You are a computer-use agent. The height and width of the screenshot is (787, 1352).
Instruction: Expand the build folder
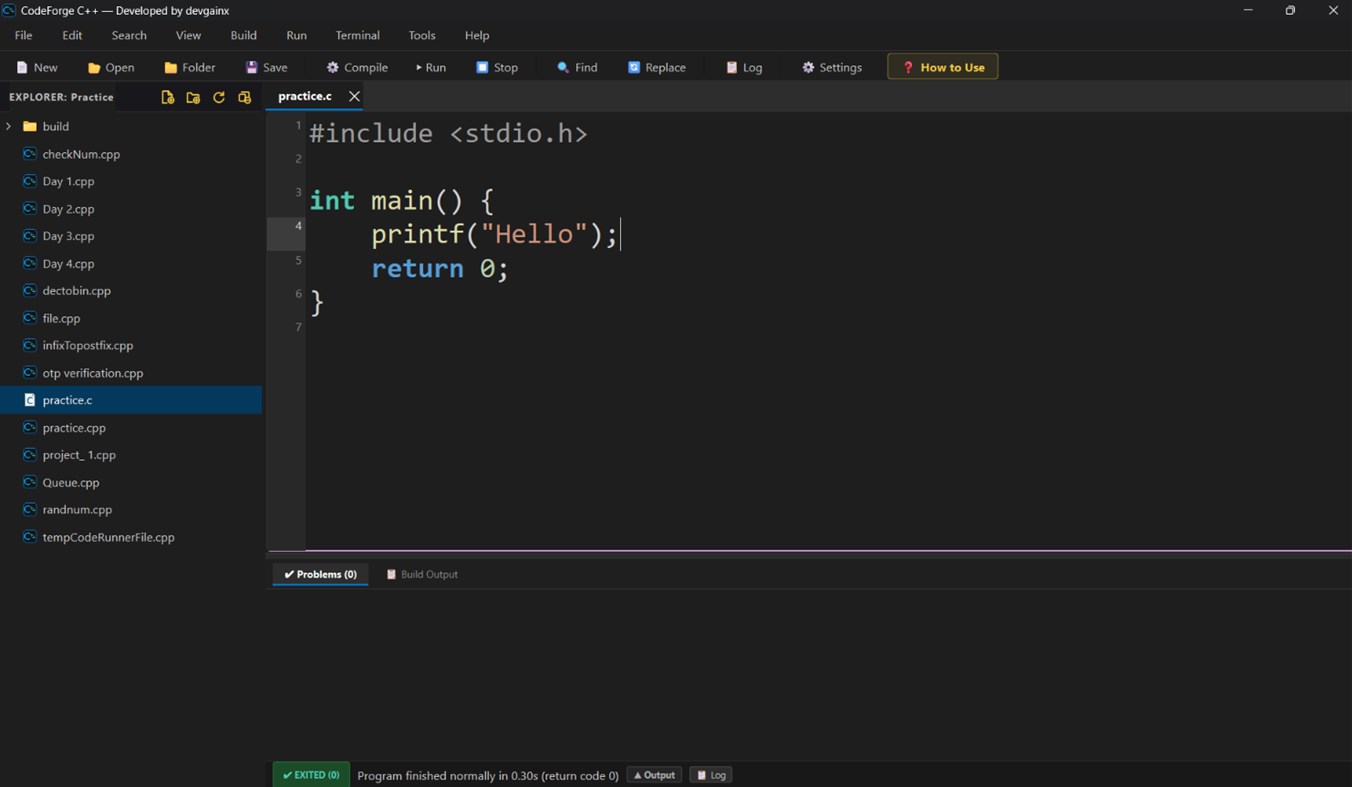pyautogui.click(x=9, y=126)
